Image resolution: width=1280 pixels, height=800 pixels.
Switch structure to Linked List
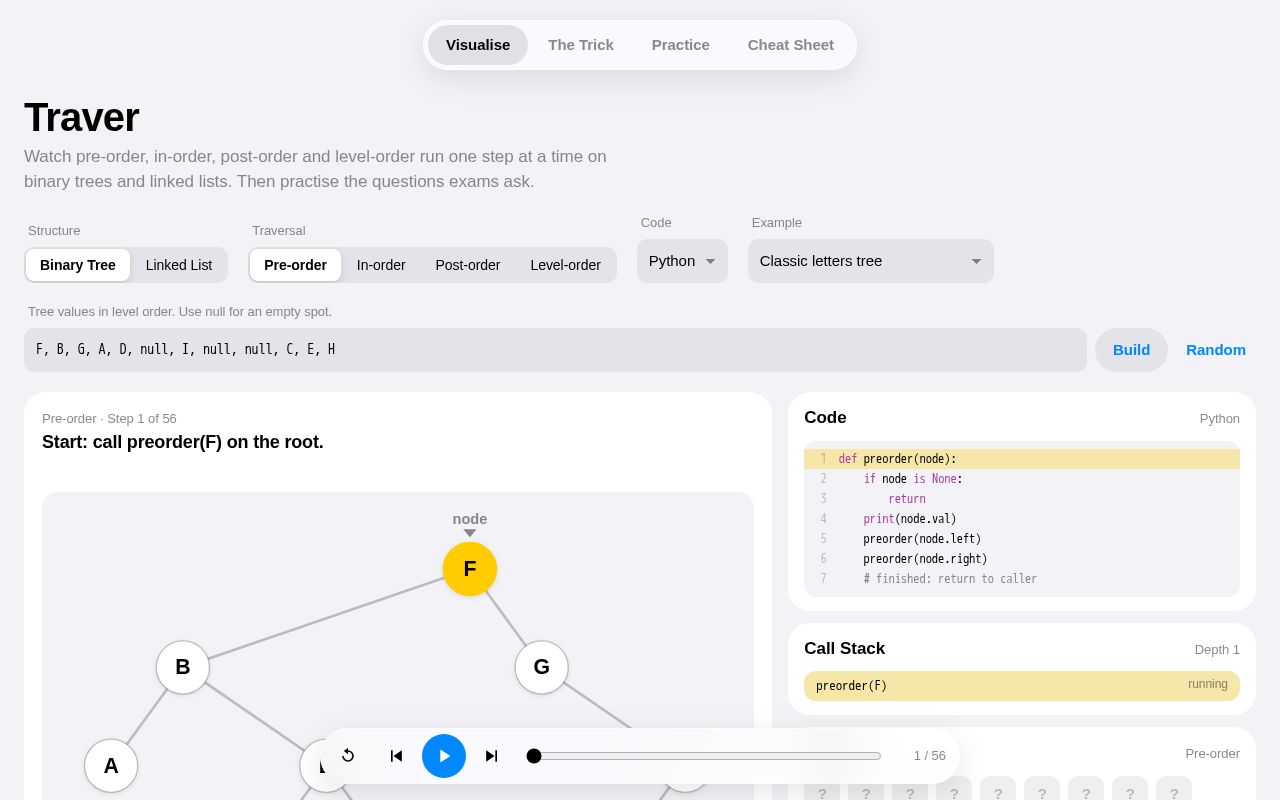(x=179, y=265)
